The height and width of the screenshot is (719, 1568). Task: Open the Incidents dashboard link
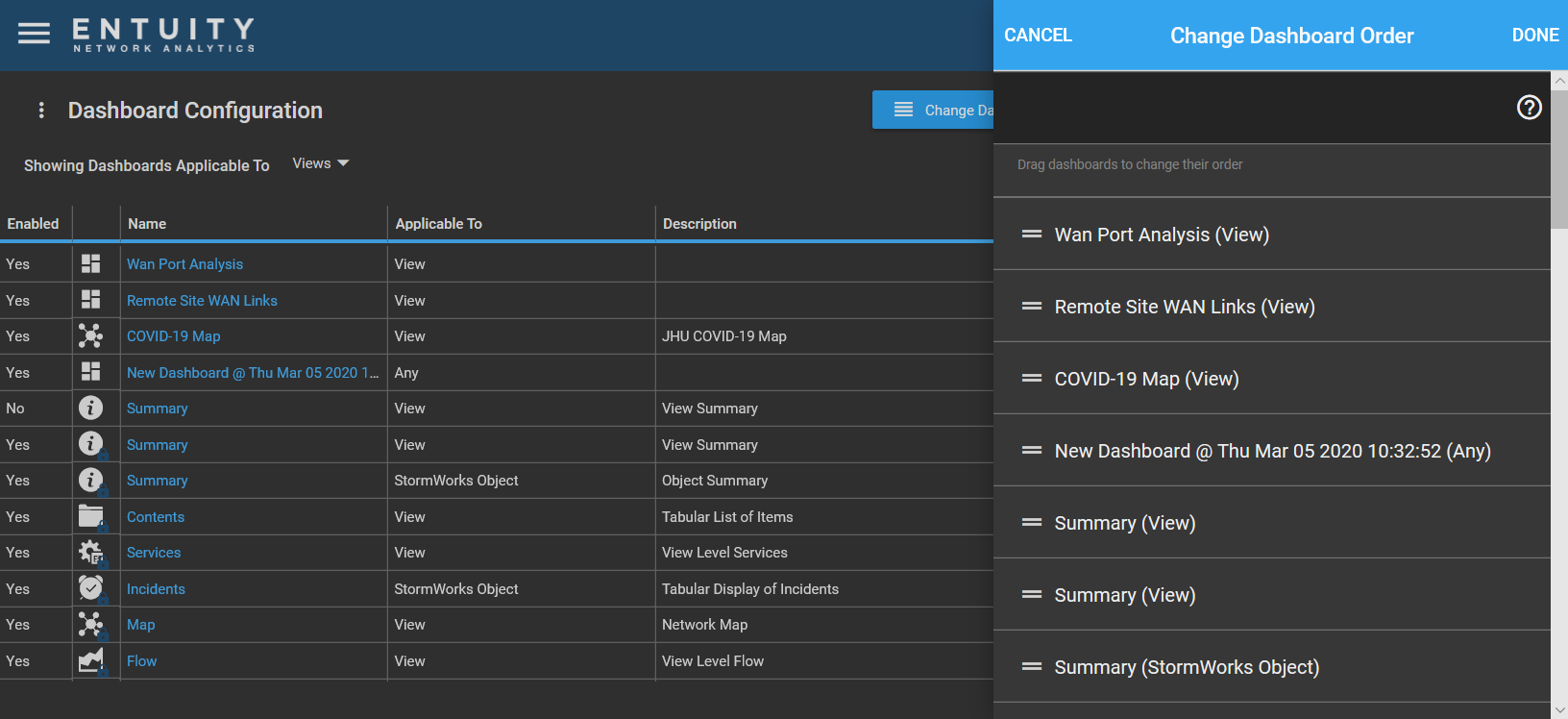156,588
